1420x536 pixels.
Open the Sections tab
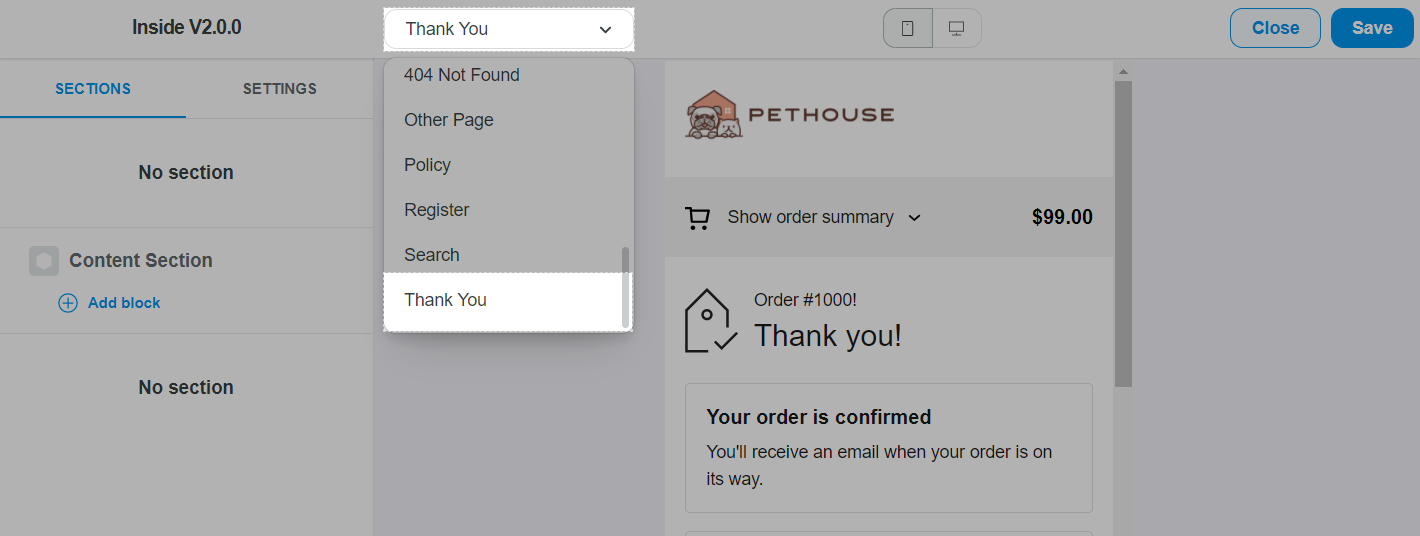pyautogui.click(x=93, y=89)
